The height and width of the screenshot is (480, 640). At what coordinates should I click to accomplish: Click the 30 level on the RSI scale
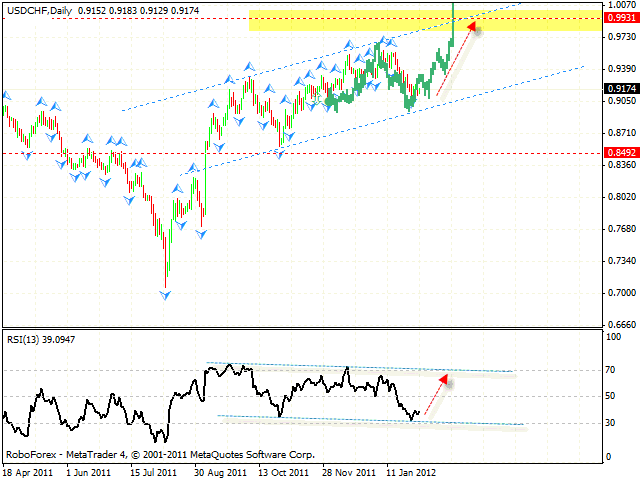coord(612,422)
